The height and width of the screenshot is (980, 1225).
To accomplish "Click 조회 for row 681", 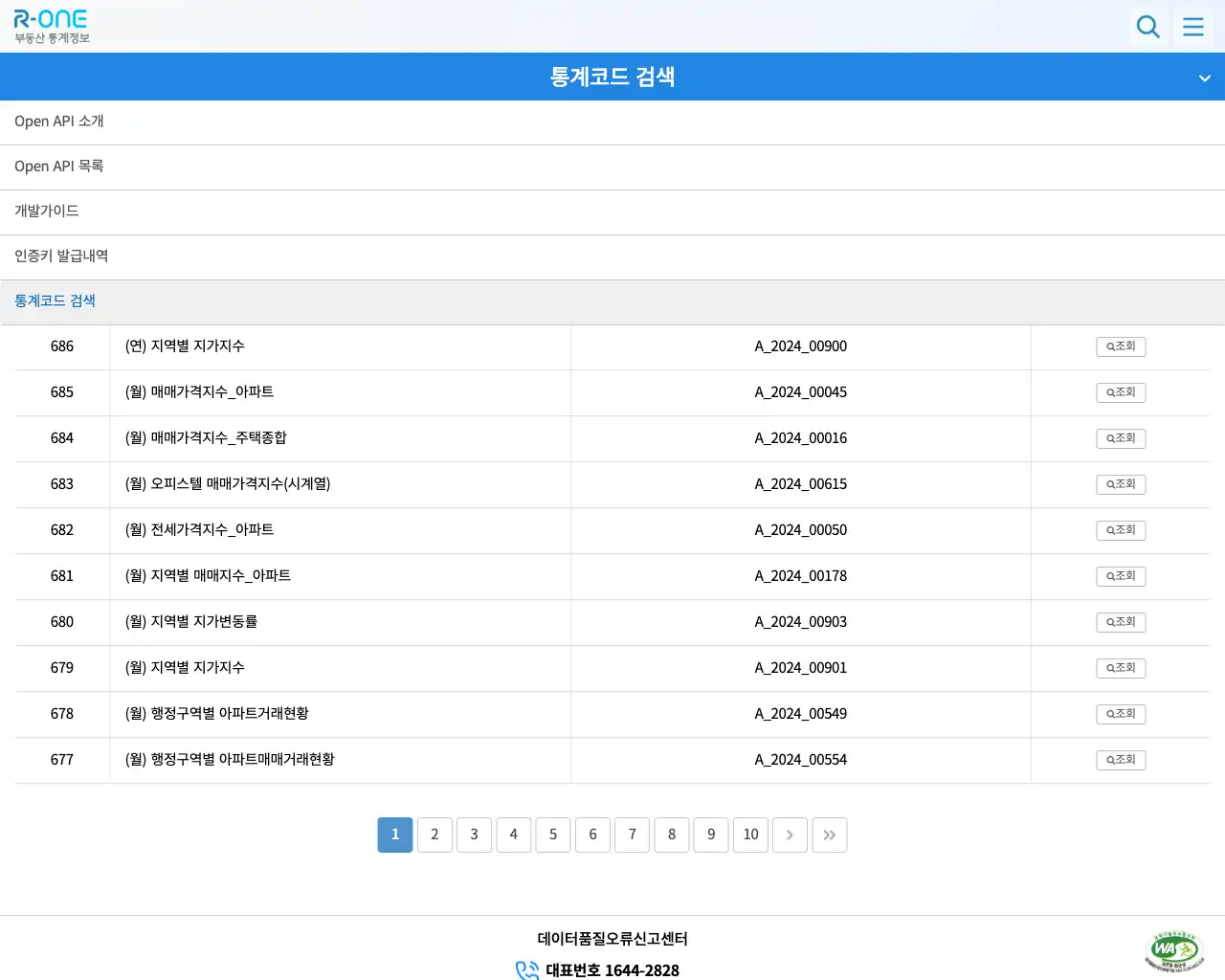I will pyautogui.click(x=1121, y=576).
